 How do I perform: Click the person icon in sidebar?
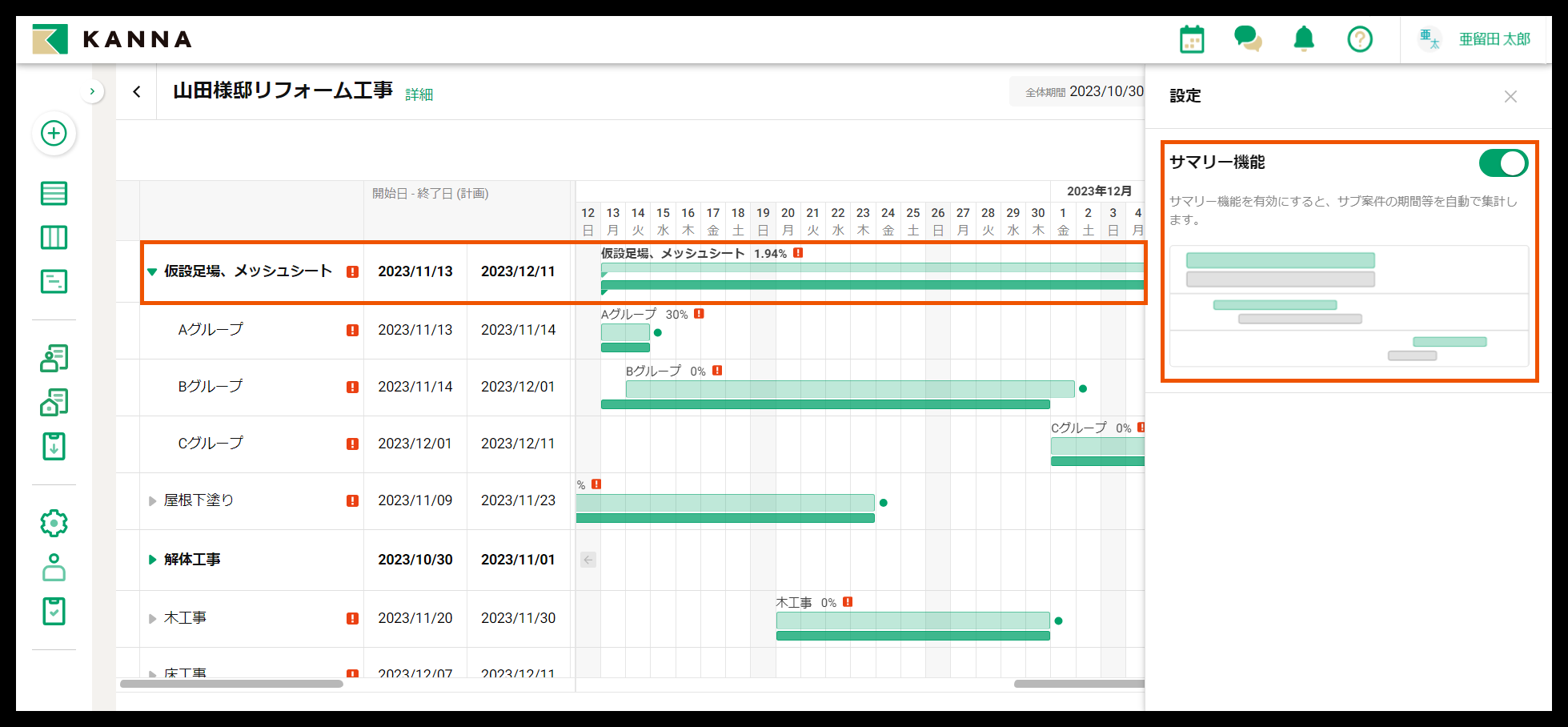(54, 568)
